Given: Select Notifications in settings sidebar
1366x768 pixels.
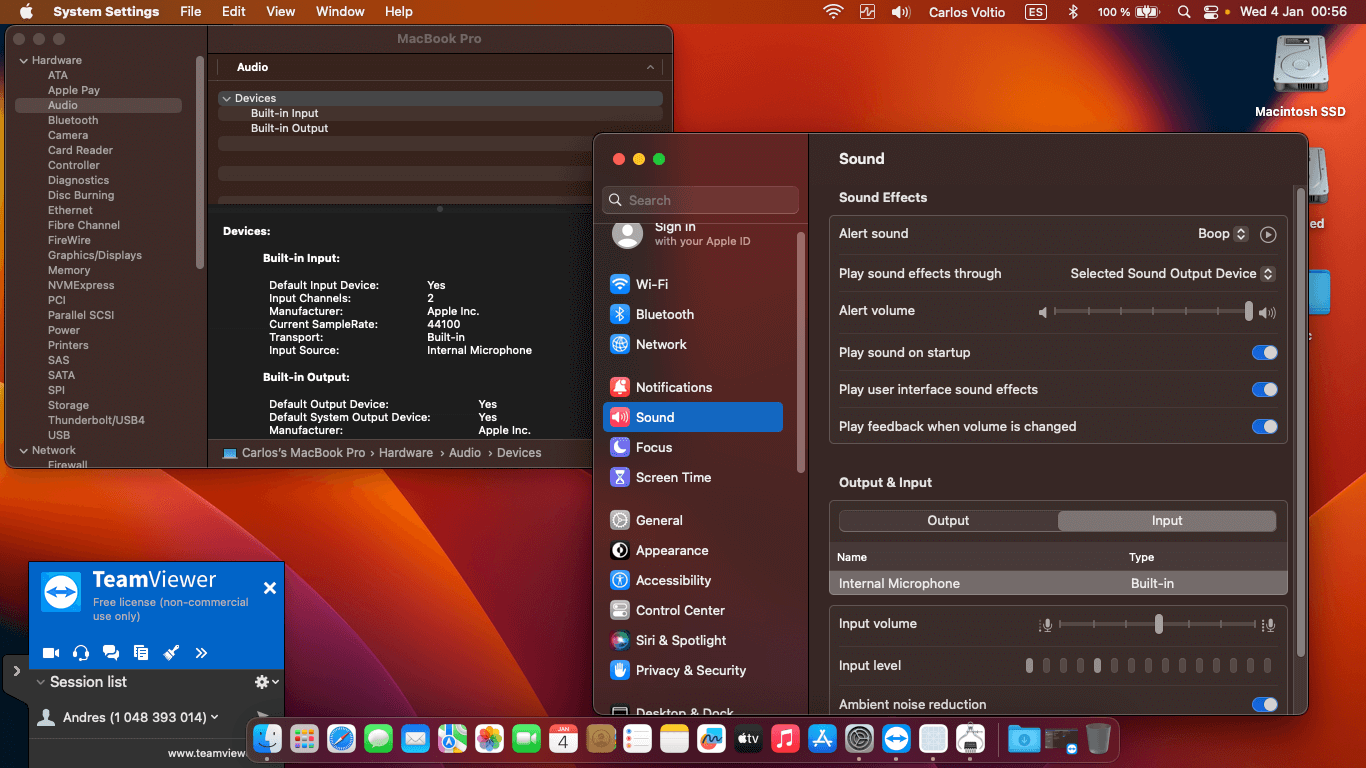Looking at the screenshot, I should [673, 387].
